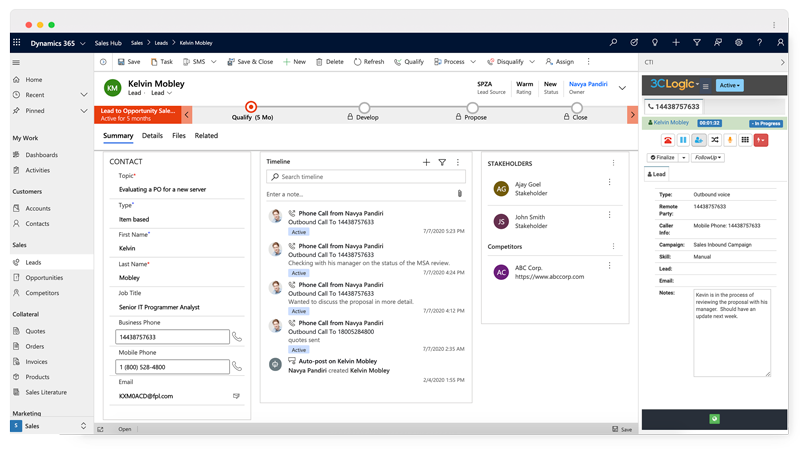Click the attachment paperclip in note field
Screen dimensions: 800x449
point(459,194)
